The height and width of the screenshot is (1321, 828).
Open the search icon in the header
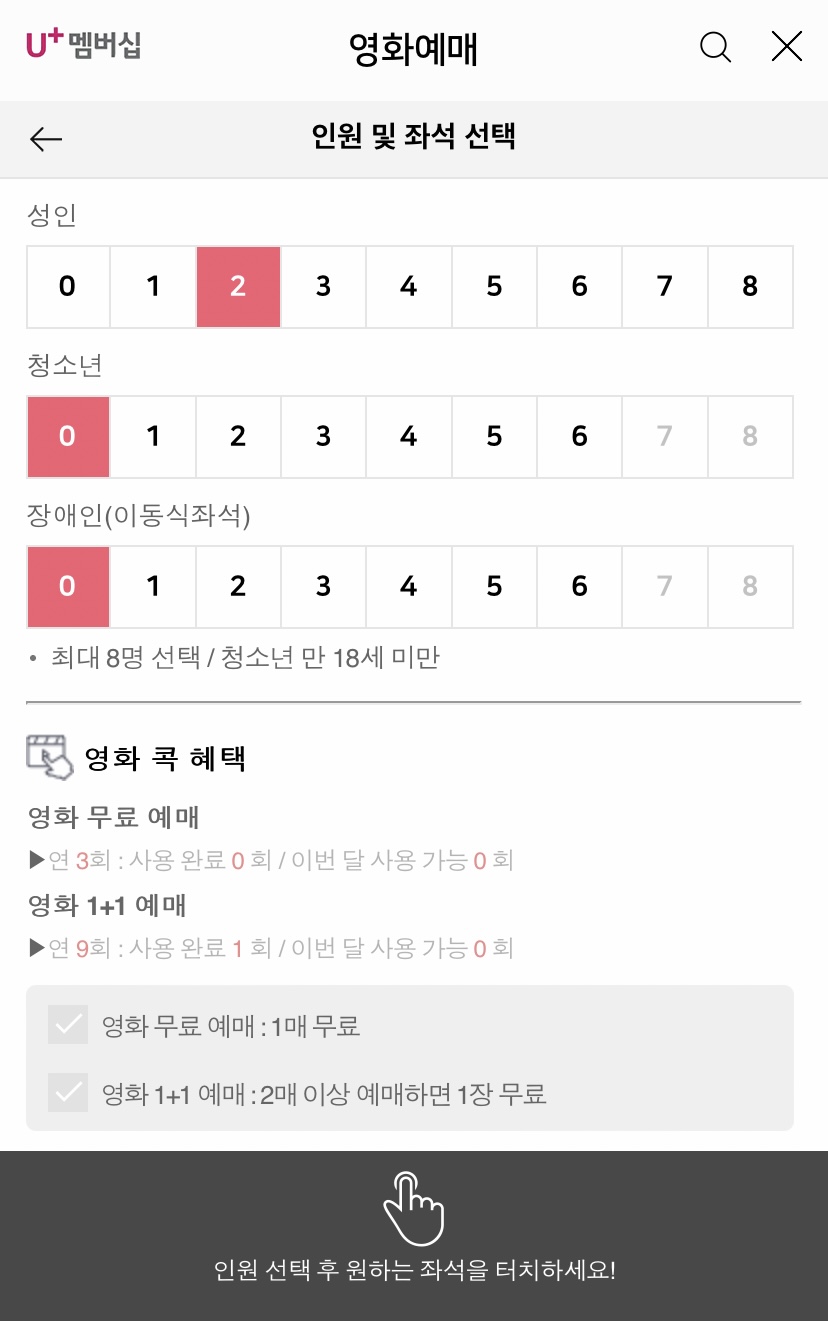(x=715, y=47)
